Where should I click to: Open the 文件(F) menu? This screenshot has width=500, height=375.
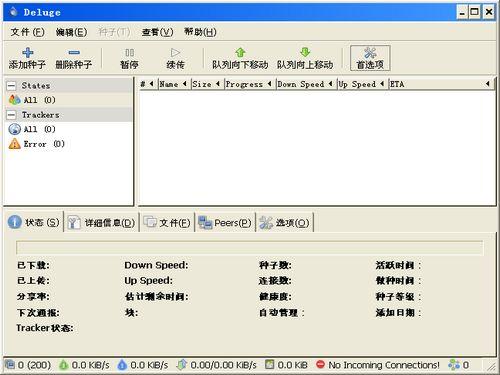(27, 32)
